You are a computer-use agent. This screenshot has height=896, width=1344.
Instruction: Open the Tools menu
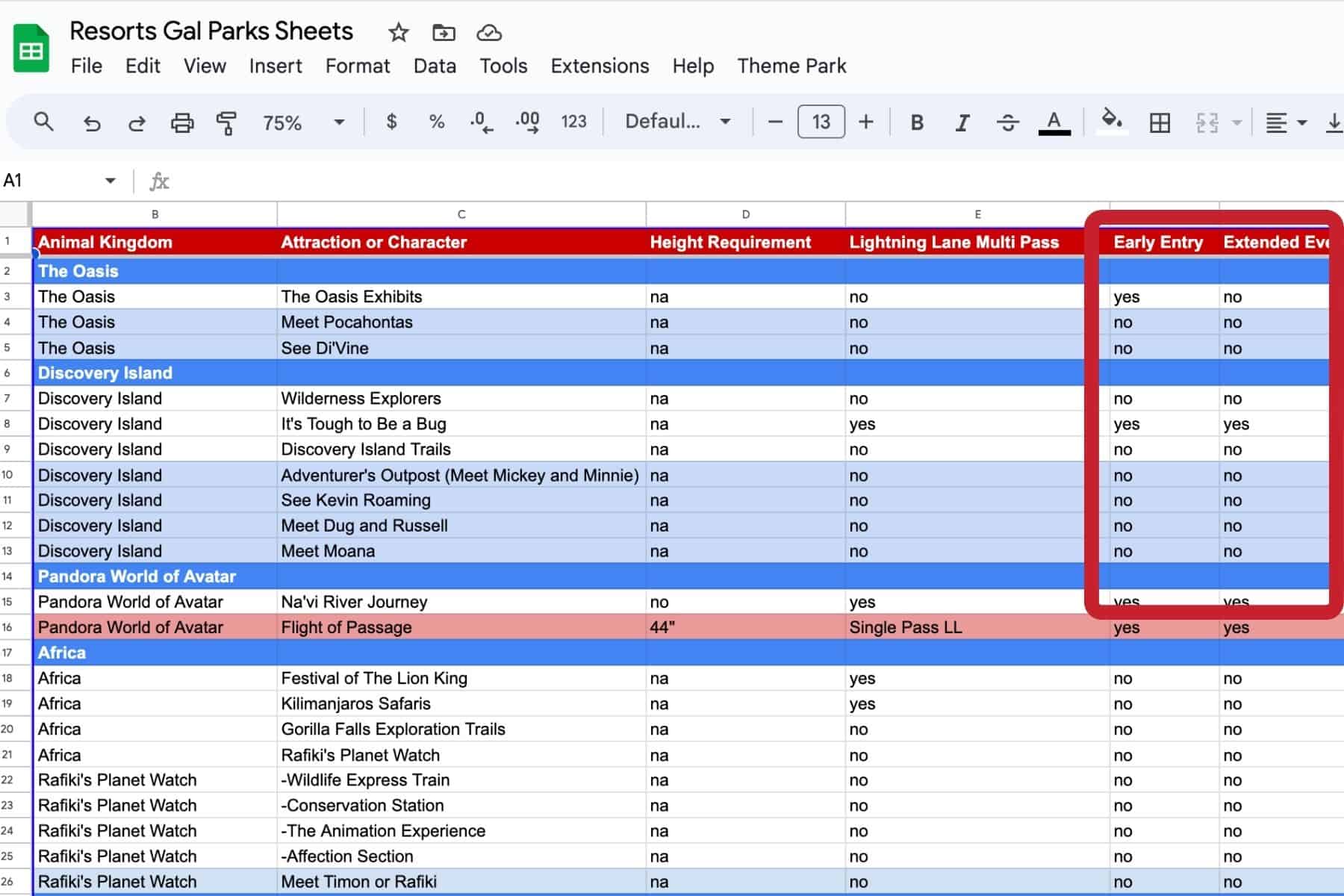click(503, 66)
